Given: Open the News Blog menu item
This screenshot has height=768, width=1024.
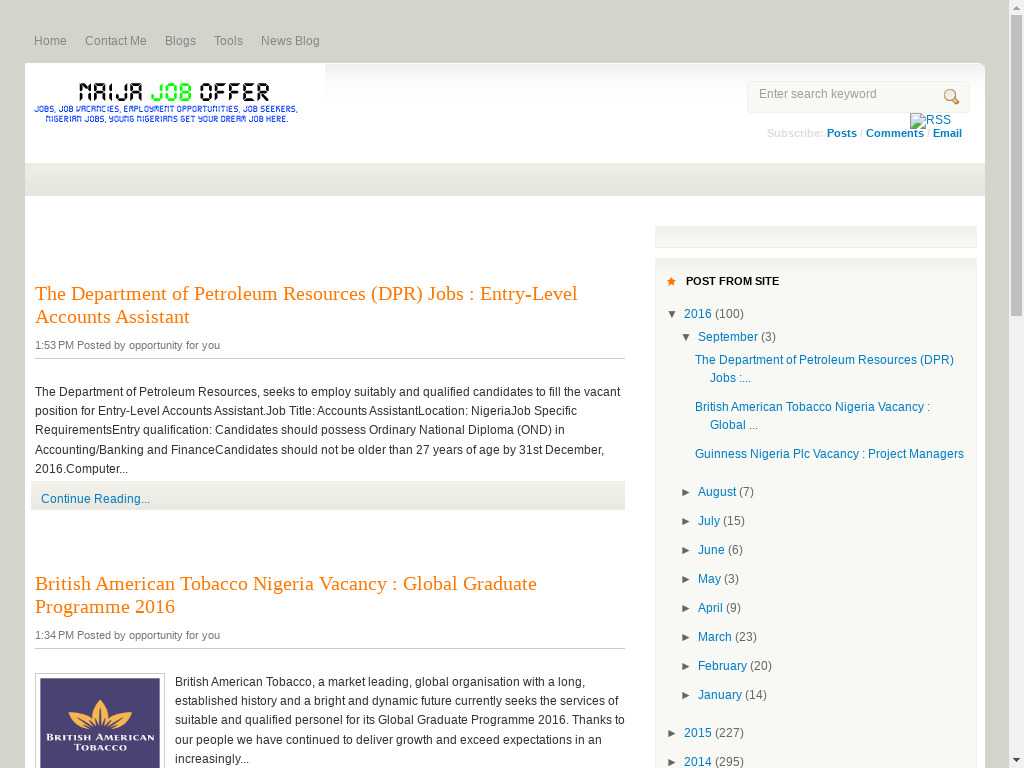Looking at the screenshot, I should tap(290, 40).
